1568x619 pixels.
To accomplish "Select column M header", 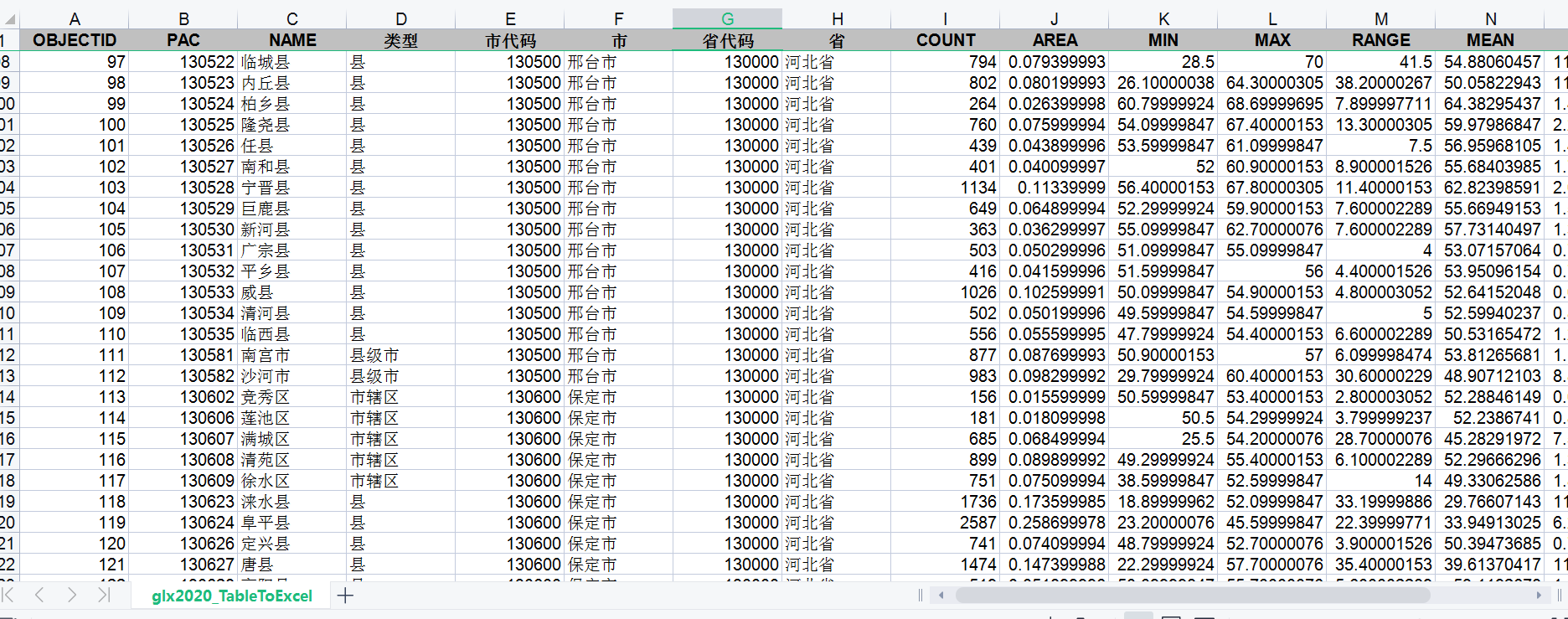I will point(1381,18).
